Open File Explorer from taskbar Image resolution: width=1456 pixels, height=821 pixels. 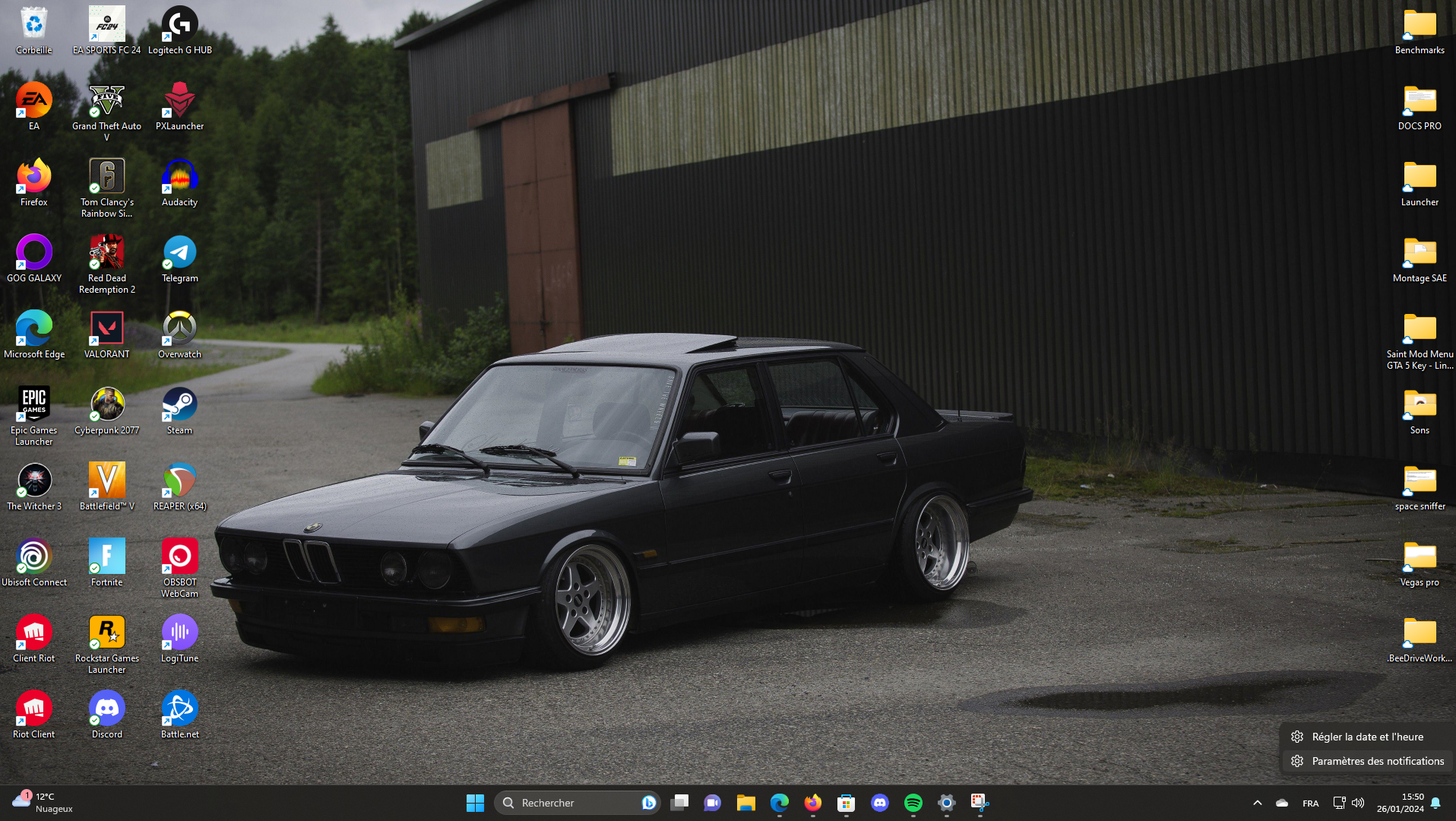[745, 803]
